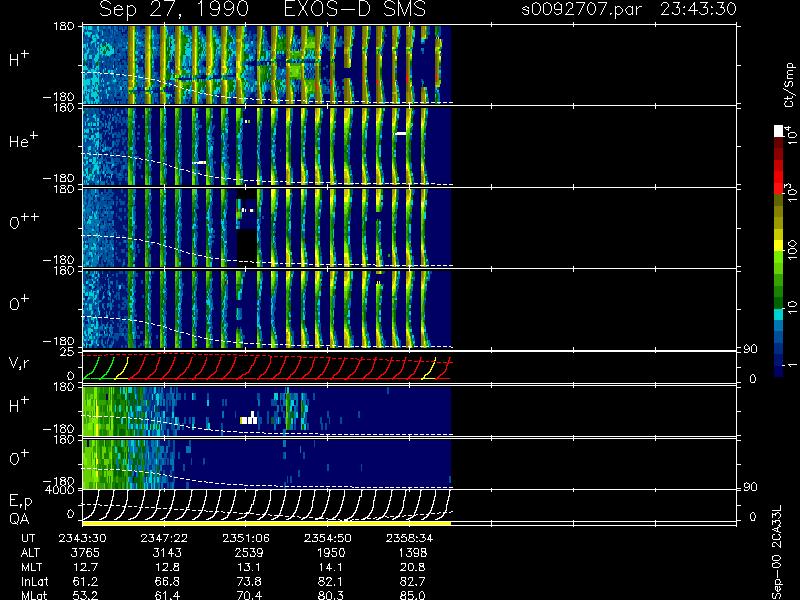Click MLT value "14.1"

tap(331, 567)
